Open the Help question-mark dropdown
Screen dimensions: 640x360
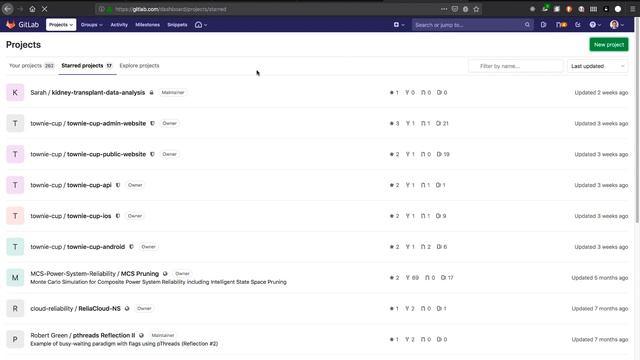click(595, 25)
